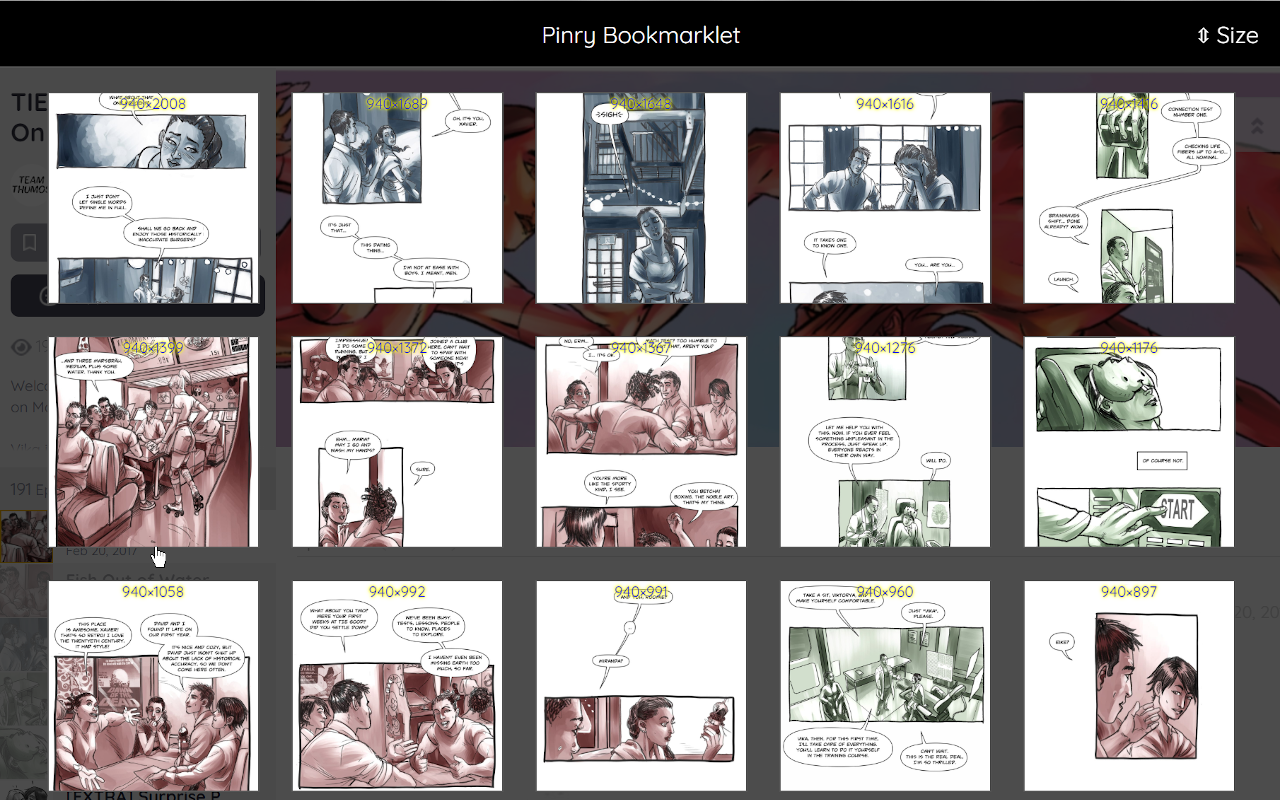Pick the 940×1058 comic page thumbnail

[153, 686]
